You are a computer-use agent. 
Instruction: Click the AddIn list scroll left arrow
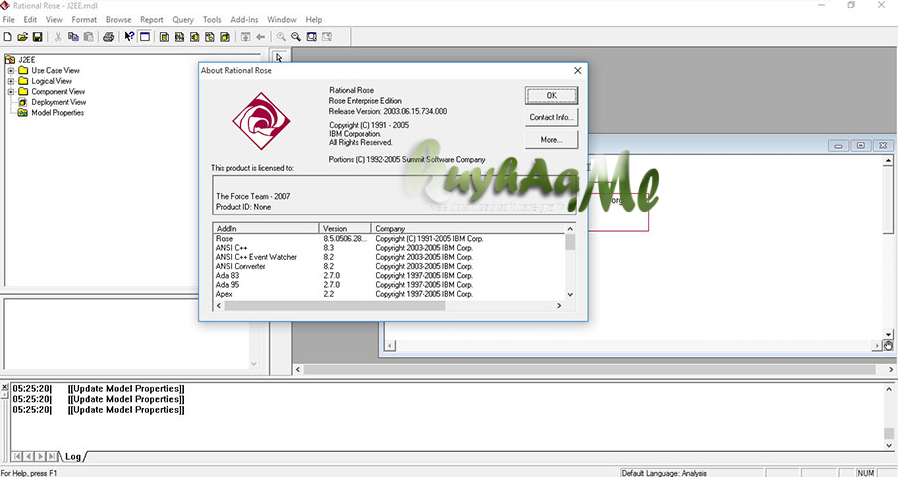point(219,306)
